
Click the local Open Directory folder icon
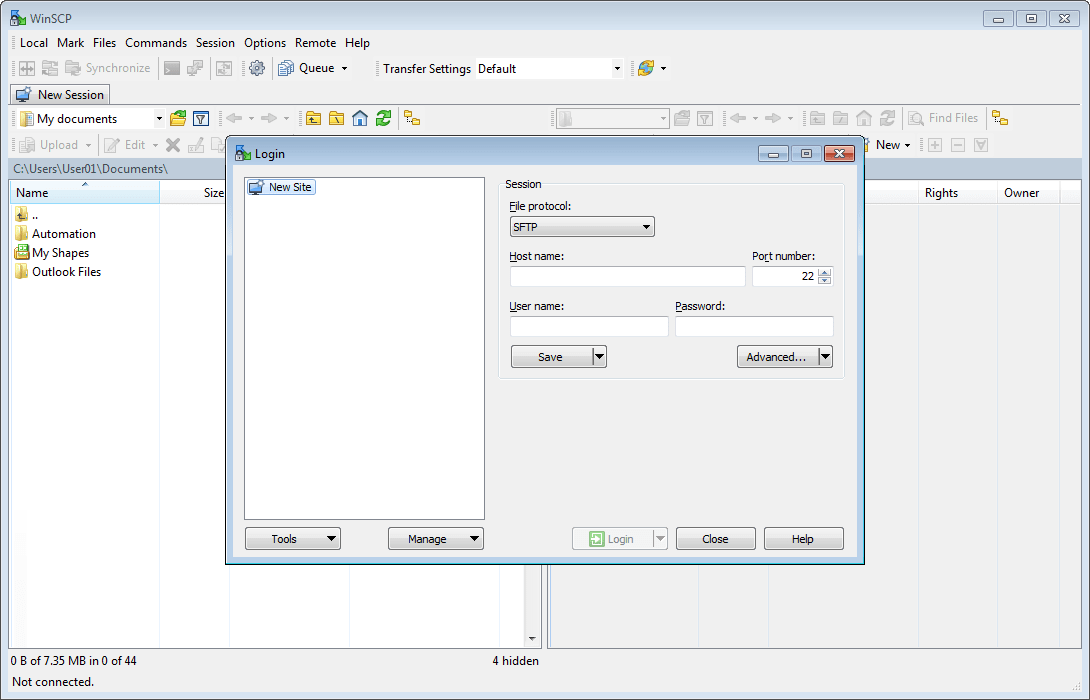point(178,118)
